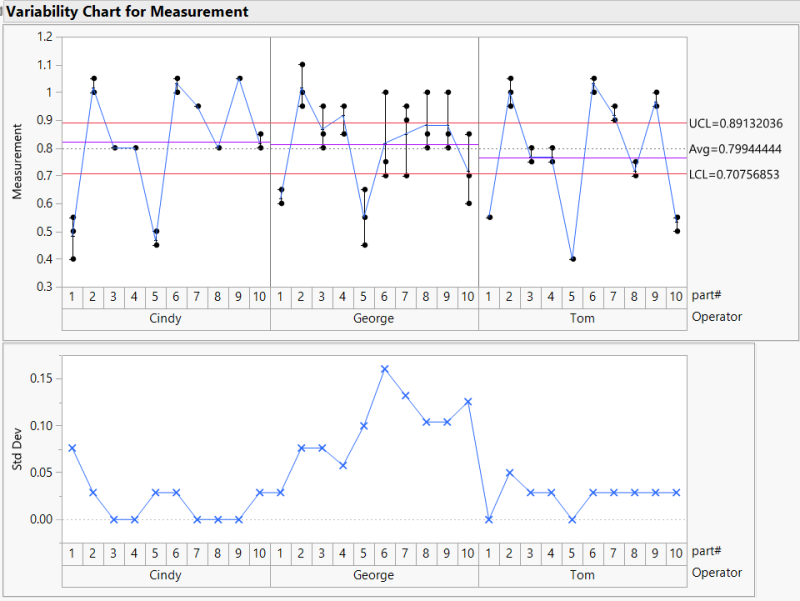The height and width of the screenshot is (601, 800).
Task: Click the Tom group label under the variability chart
Action: coord(581,318)
